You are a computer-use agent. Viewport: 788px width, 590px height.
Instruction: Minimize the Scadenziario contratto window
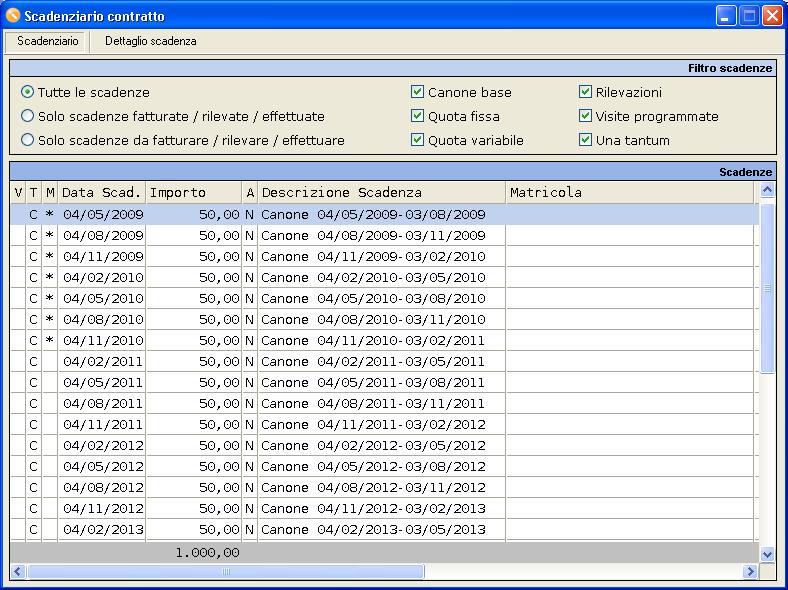[x=727, y=16]
